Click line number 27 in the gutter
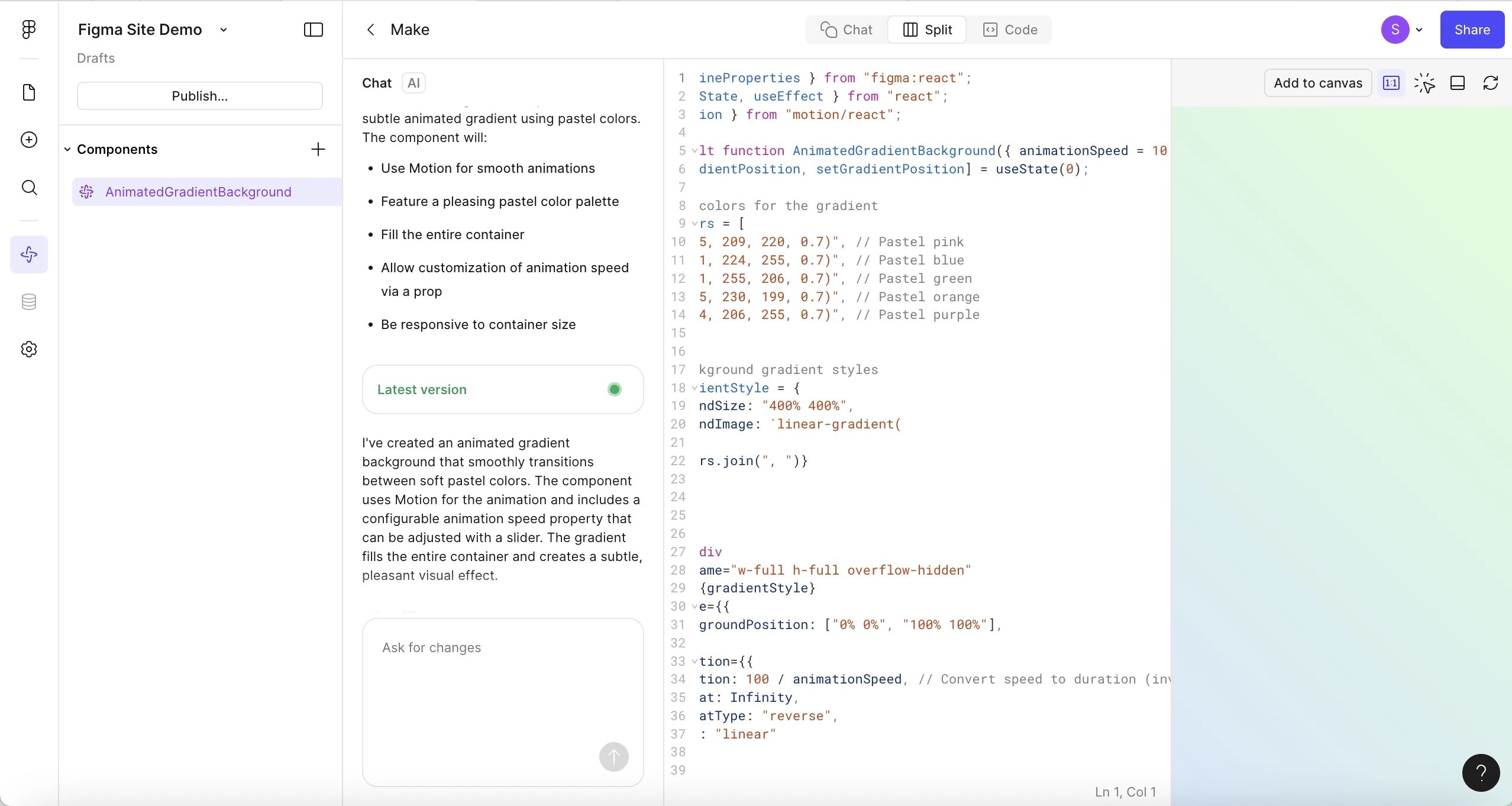The width and height of the screenshot is (1512, 806). (678, 552)
